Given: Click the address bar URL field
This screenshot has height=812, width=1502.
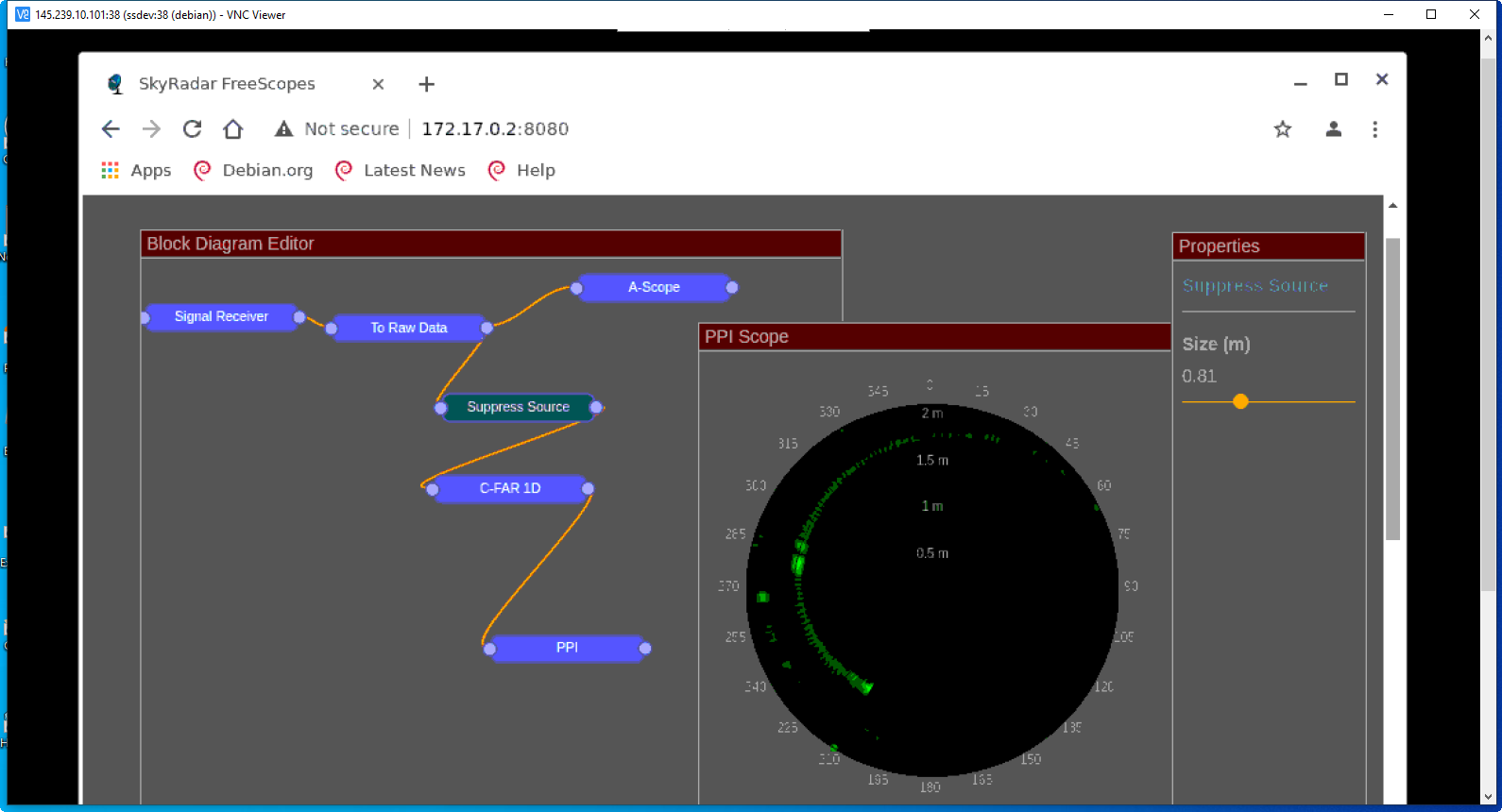Looking at the screenshot, I should coord(495,129).
